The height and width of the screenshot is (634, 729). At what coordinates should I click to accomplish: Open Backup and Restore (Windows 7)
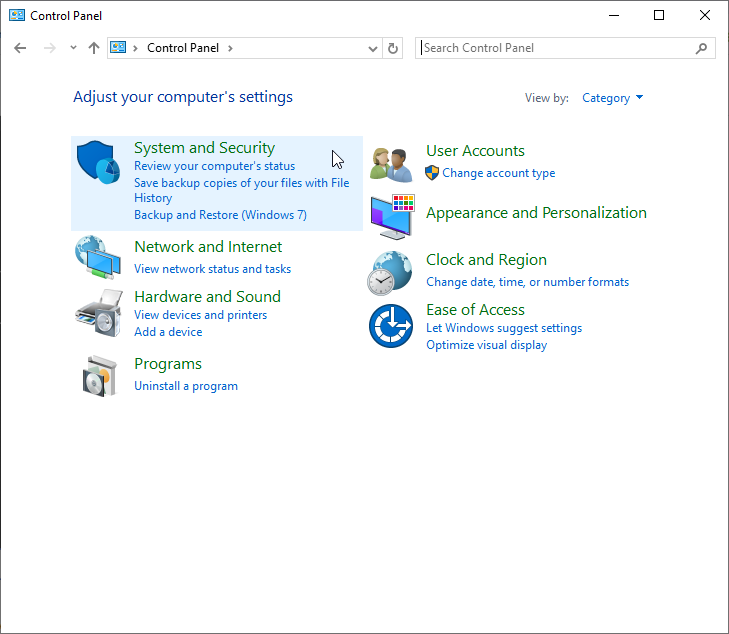pos(220,215)
